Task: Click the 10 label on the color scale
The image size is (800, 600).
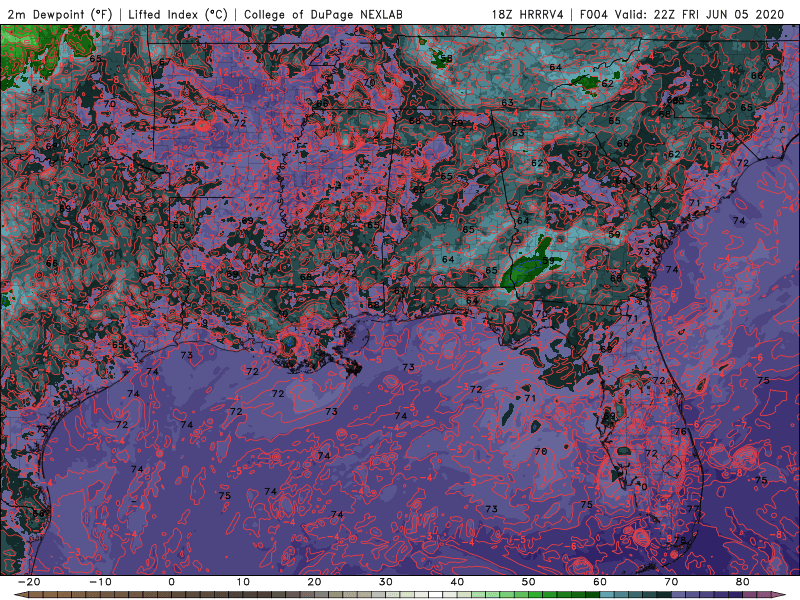Action: tap(243, 582)
